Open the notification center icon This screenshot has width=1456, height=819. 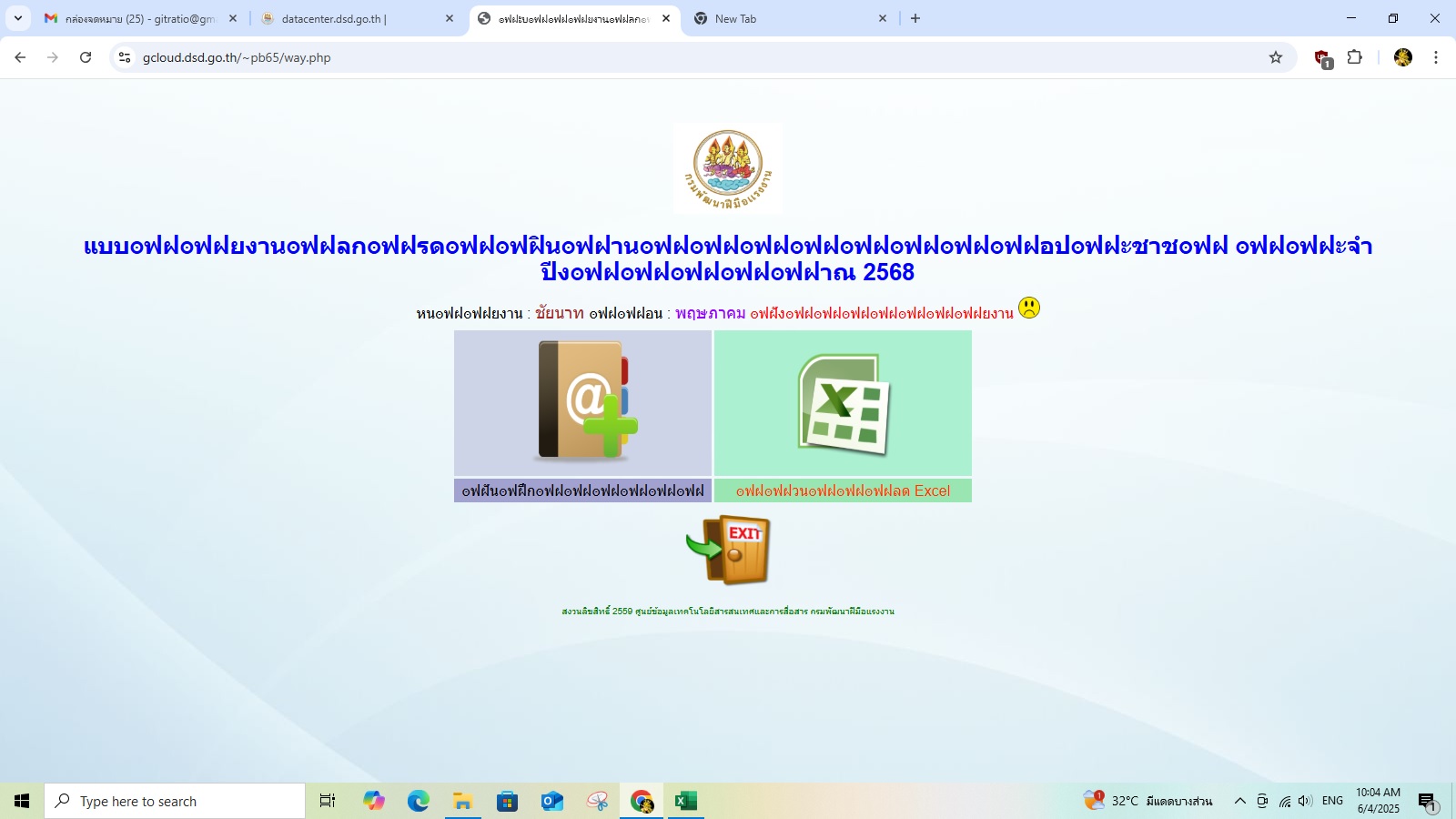pyautogui.click(x=1427, y=801)
